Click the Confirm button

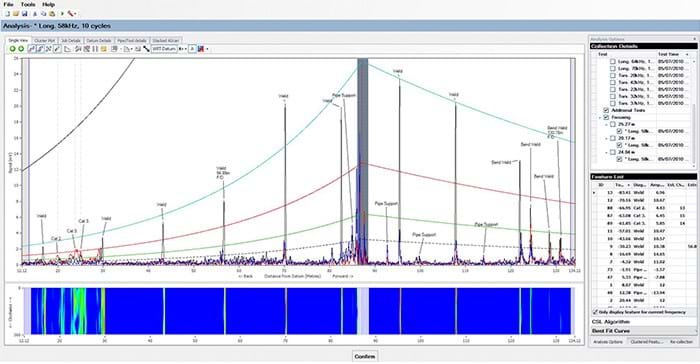(x=365, y=356)
